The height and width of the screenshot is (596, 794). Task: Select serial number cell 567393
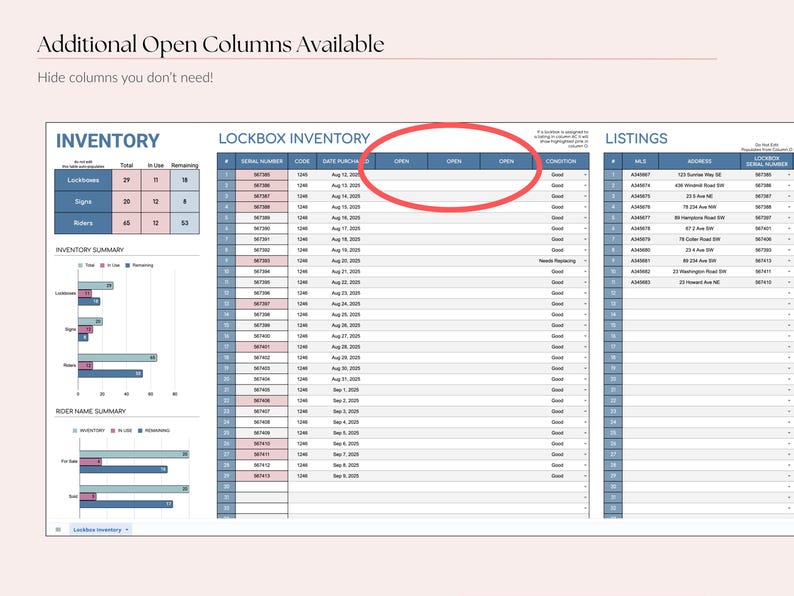(x=262, y=261)
